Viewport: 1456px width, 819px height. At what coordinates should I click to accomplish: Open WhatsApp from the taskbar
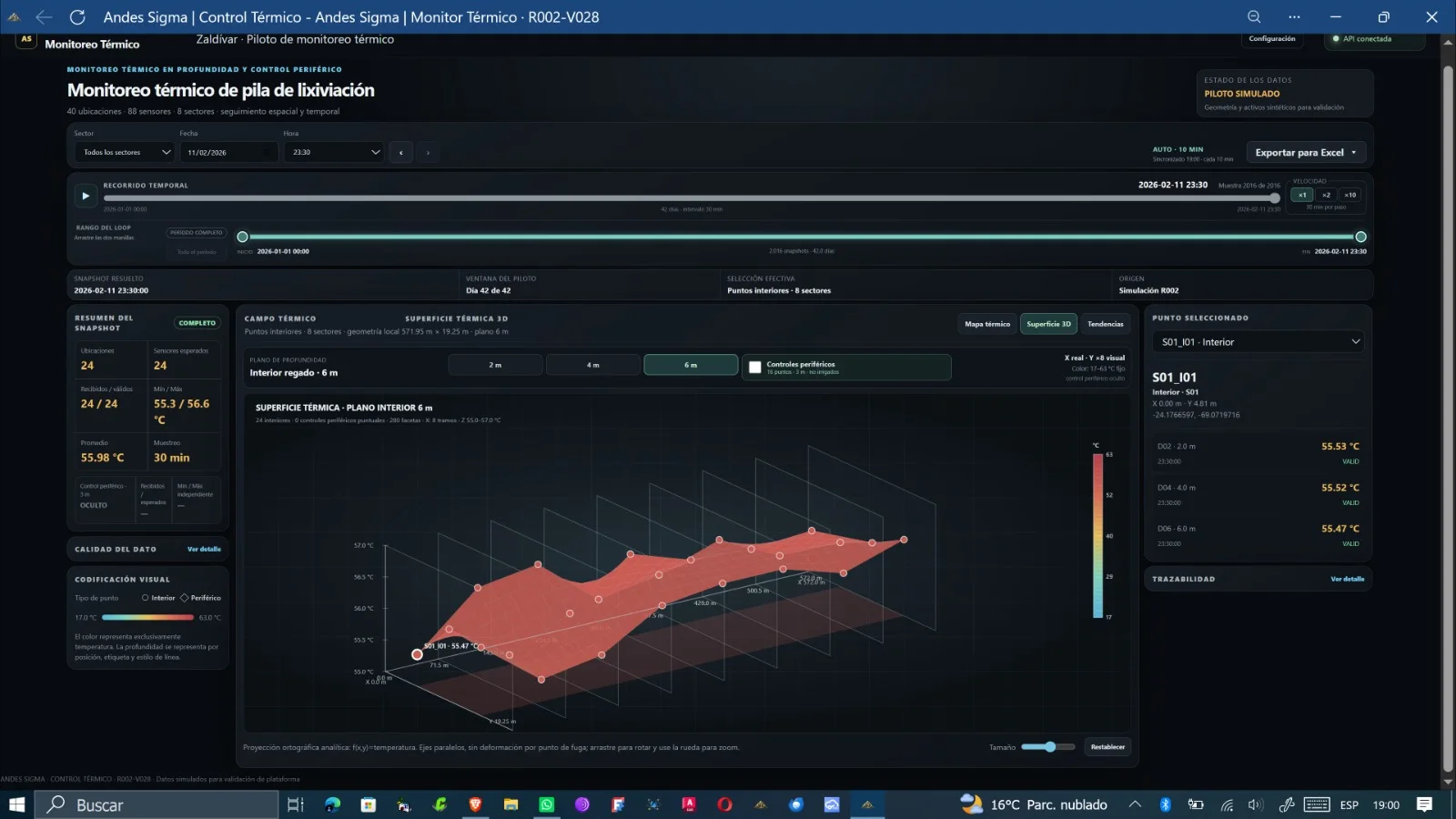click(546, 804)
